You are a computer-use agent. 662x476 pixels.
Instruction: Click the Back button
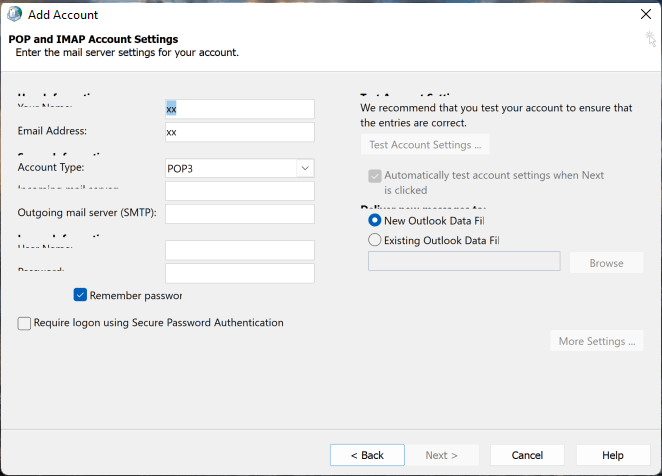pyautogui.click(x=367, y=455)
